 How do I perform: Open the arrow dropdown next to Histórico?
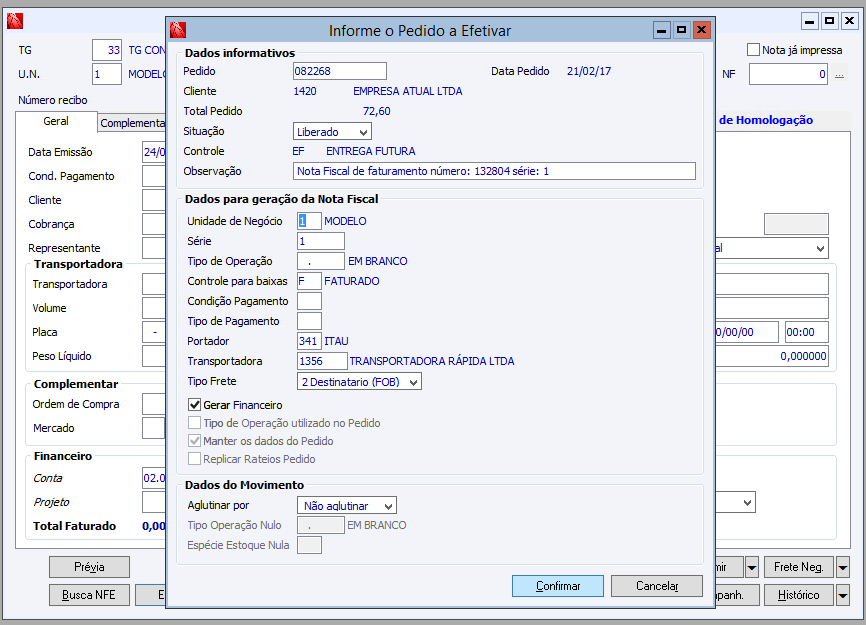pyautogui.click(x=842, y=595)
